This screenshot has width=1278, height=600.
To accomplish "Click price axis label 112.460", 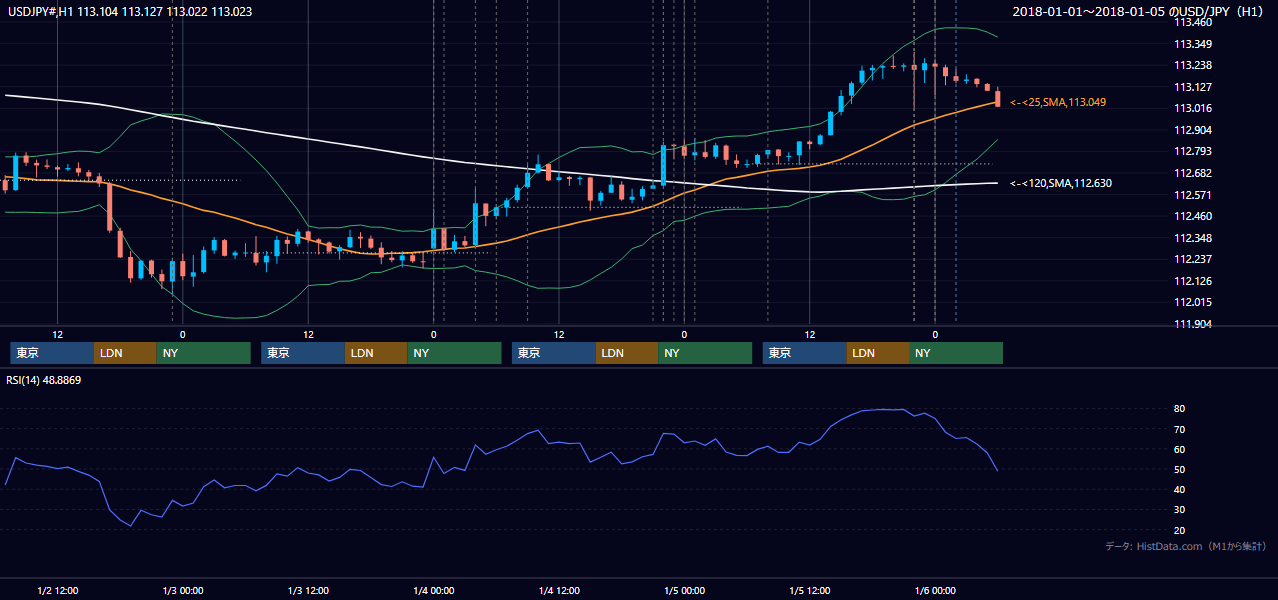I will click(1193, 216).
